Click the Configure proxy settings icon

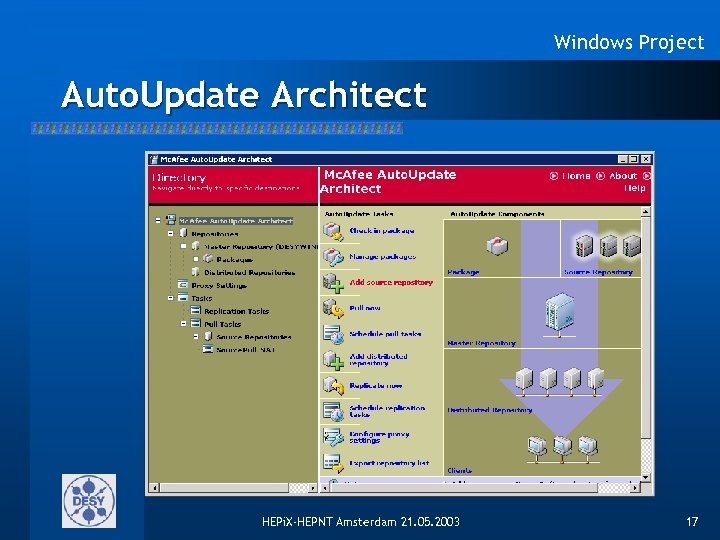333,437
